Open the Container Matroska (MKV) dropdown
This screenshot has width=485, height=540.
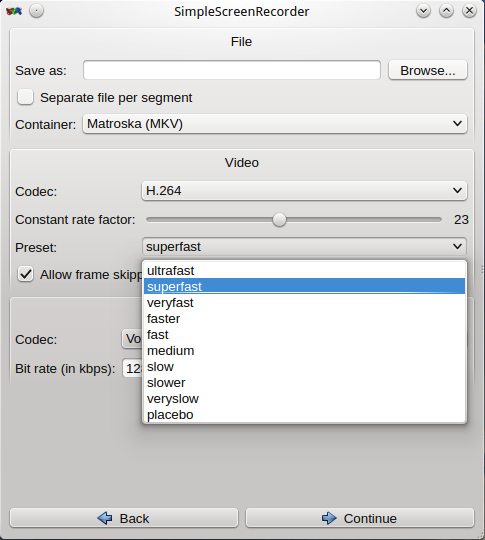click(275, 124)
